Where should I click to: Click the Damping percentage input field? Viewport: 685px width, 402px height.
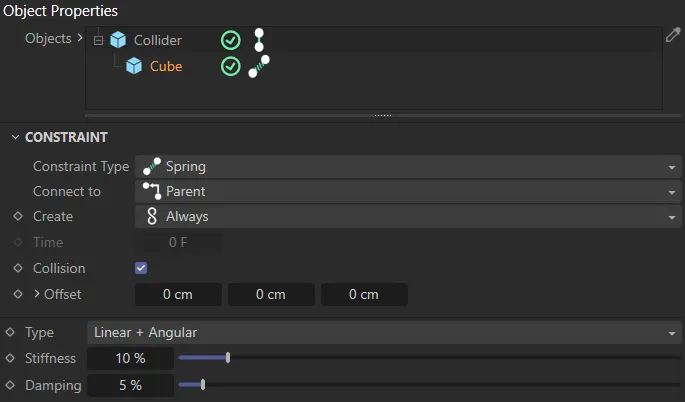coord(130,384)
